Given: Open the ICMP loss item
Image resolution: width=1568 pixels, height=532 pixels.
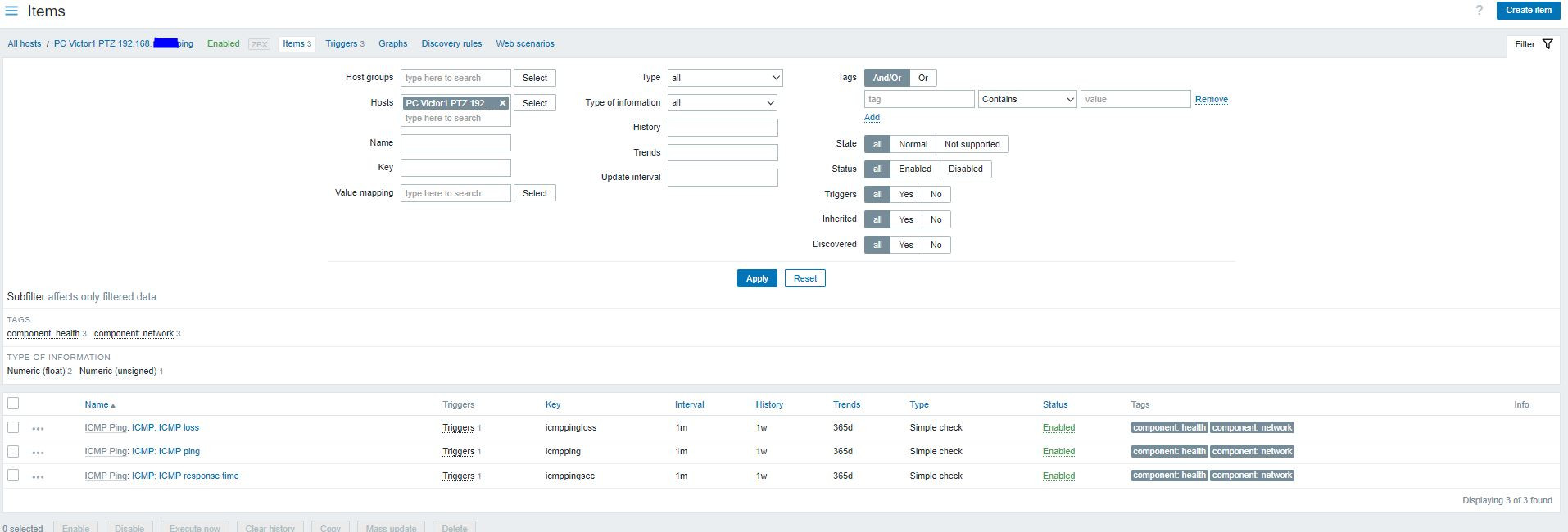Looking at the screenshot, I should coord(165,428).
